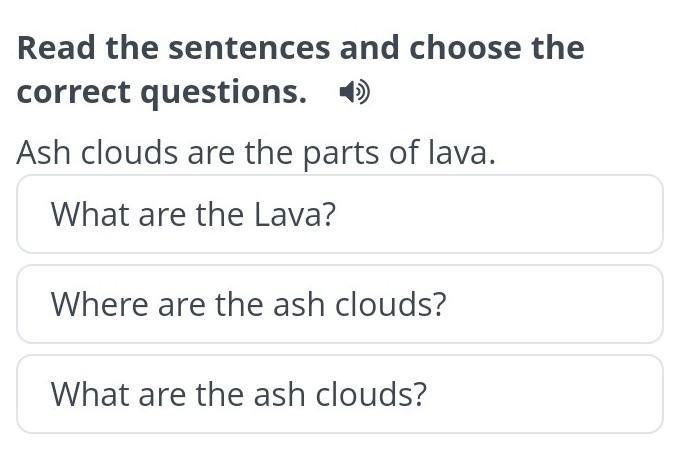700x464 pixels.
Task: Play the audio with the speaker icon
Action: (x=354, y=92)
